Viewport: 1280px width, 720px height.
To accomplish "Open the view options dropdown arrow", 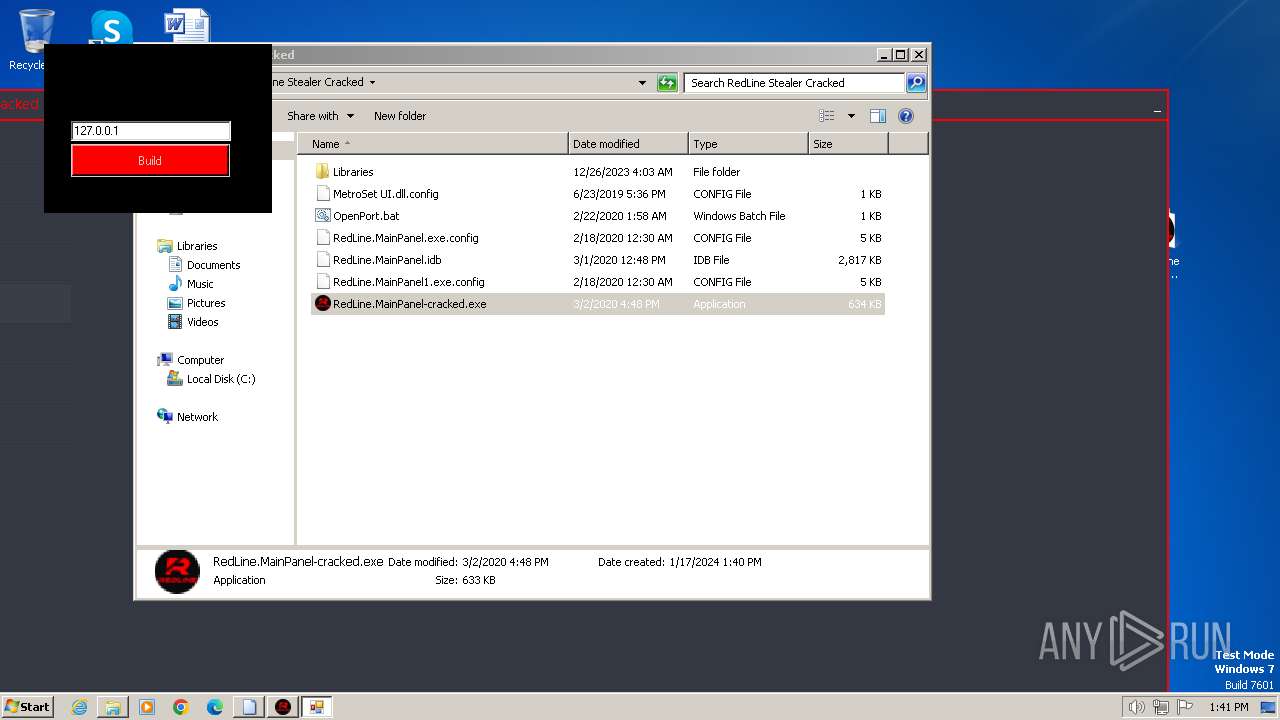I will coord(851,116).
